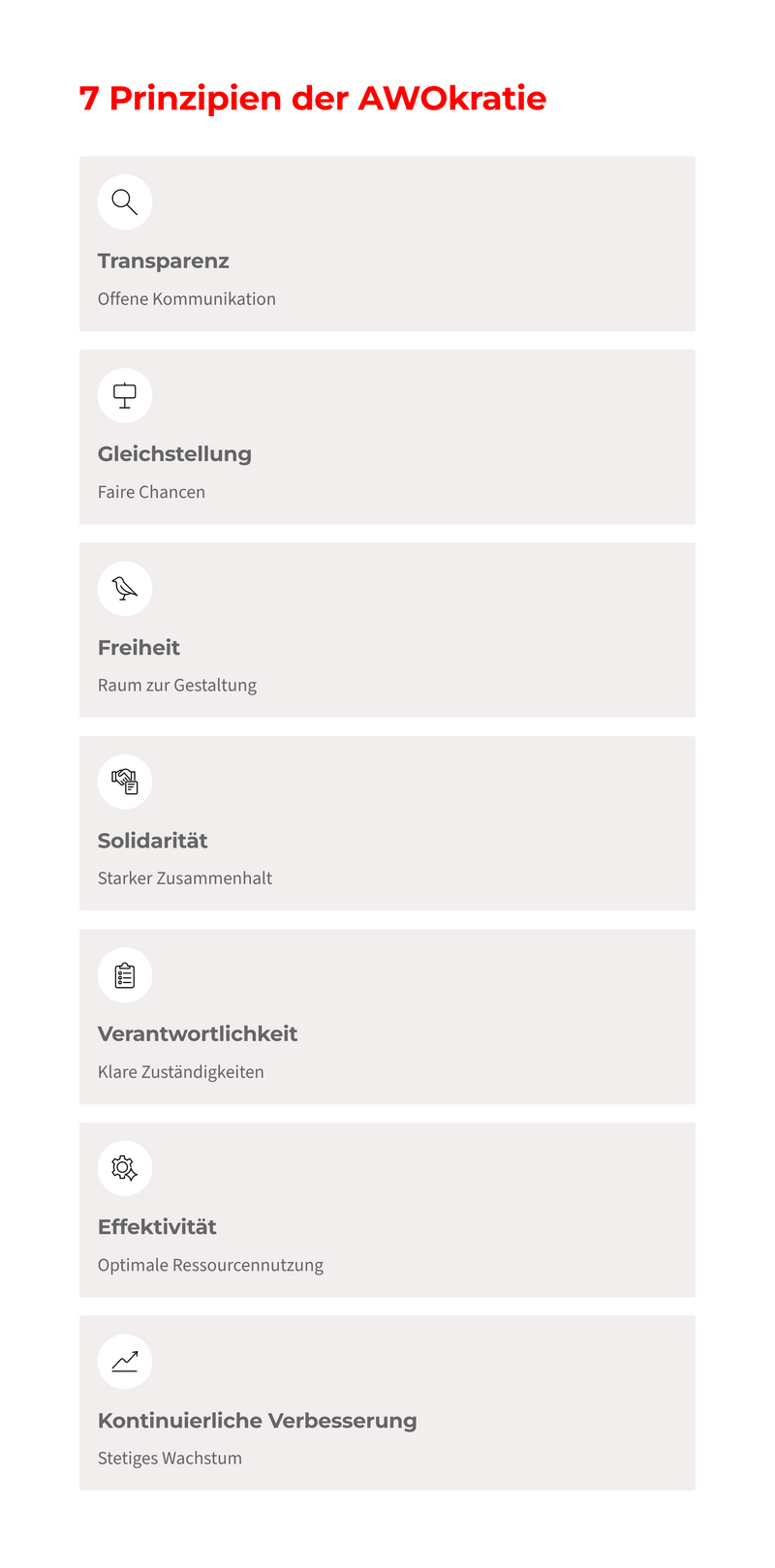Select the Effektivität heading
The width and height of the screenshot is (775, 1568).
pyautogui.click(x=157, y=1227)
